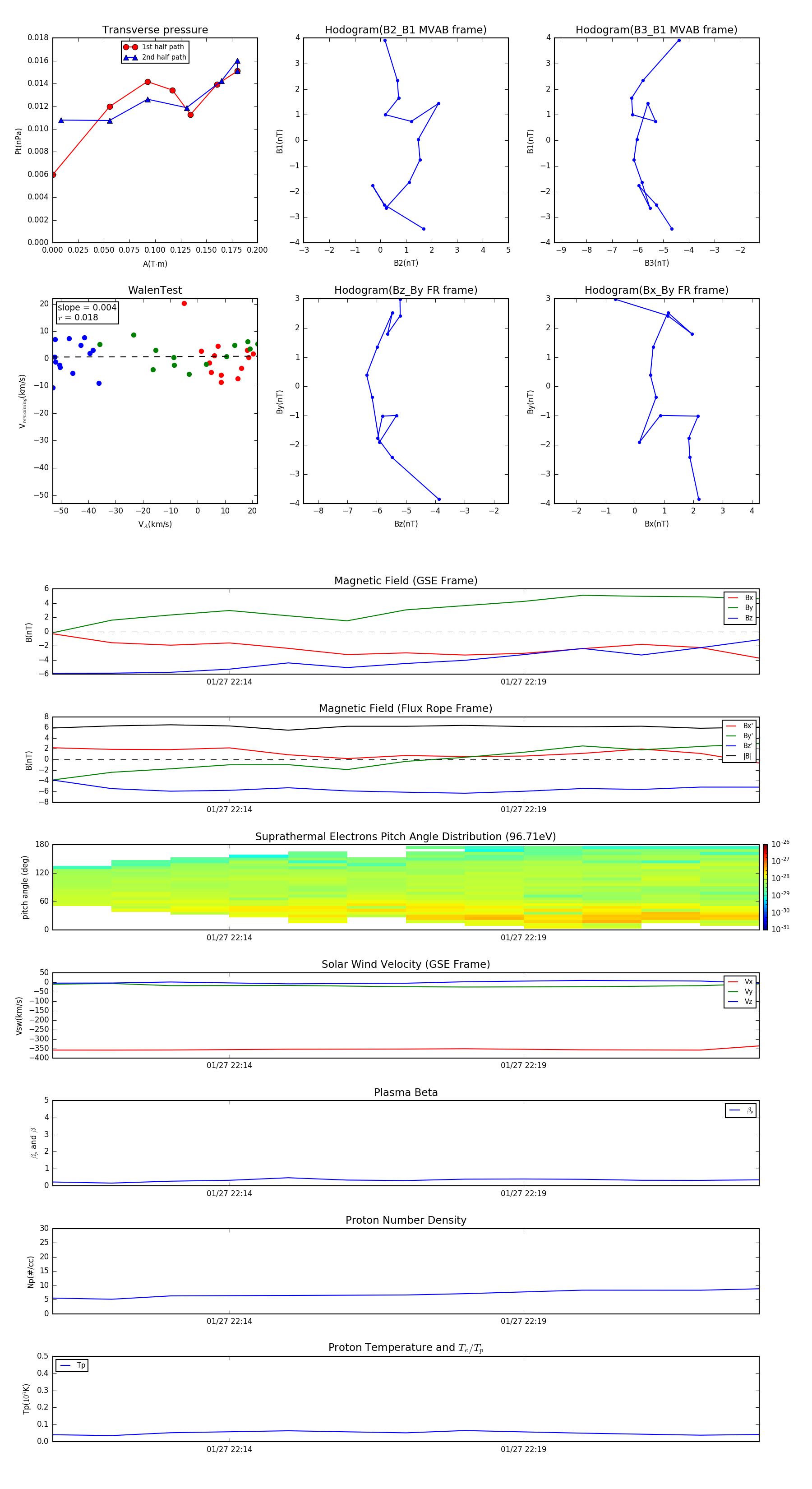Select the "r = 0.018" annotation
The height and width of the screenshot is (1489, 812).
pos(78,317)
